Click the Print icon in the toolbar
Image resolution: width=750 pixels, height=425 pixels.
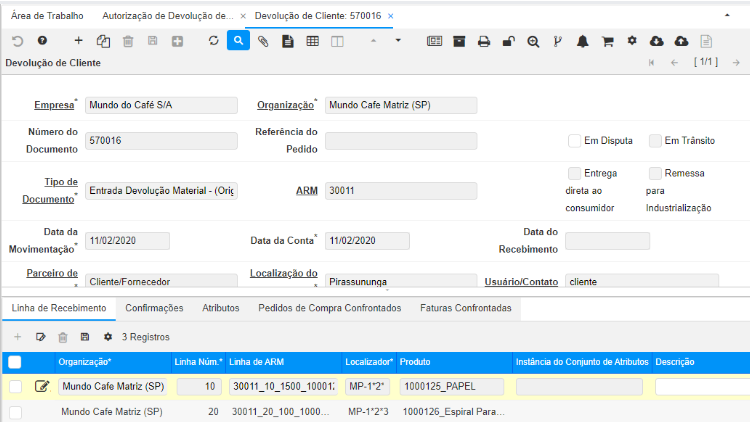484,41
